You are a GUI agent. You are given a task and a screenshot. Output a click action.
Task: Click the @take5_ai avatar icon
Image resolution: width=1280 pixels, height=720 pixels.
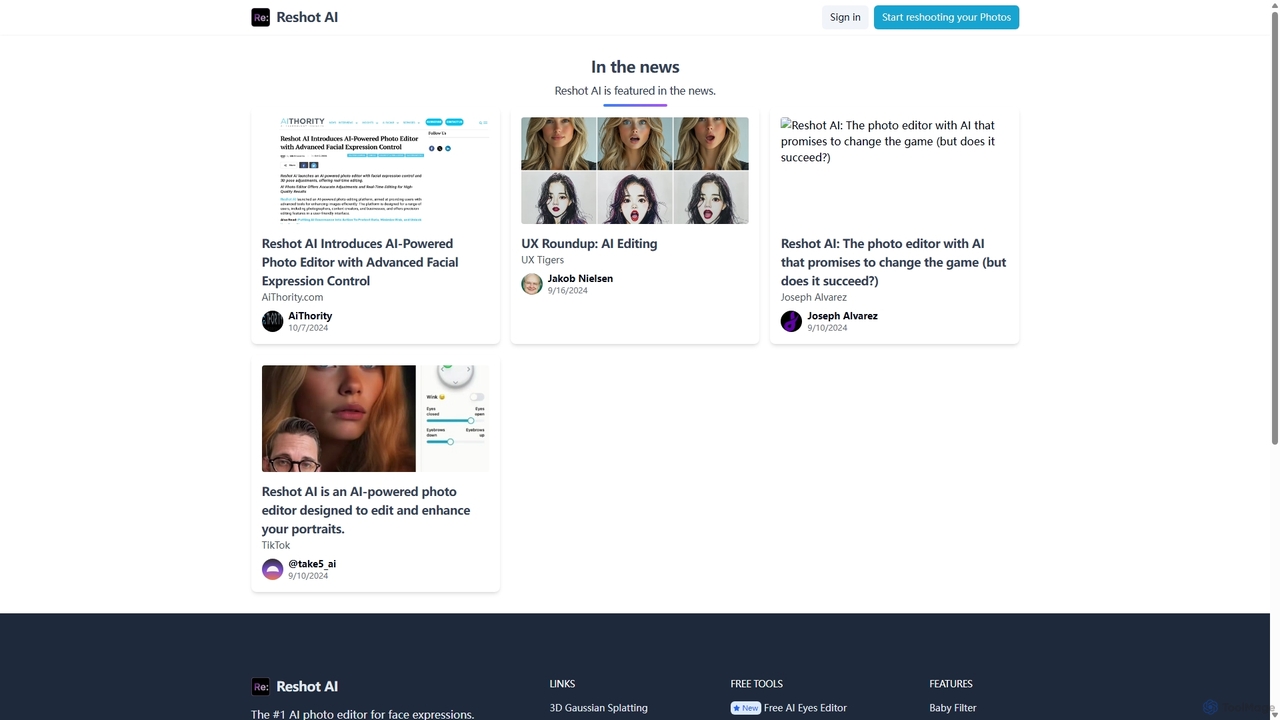click(272, 569)
